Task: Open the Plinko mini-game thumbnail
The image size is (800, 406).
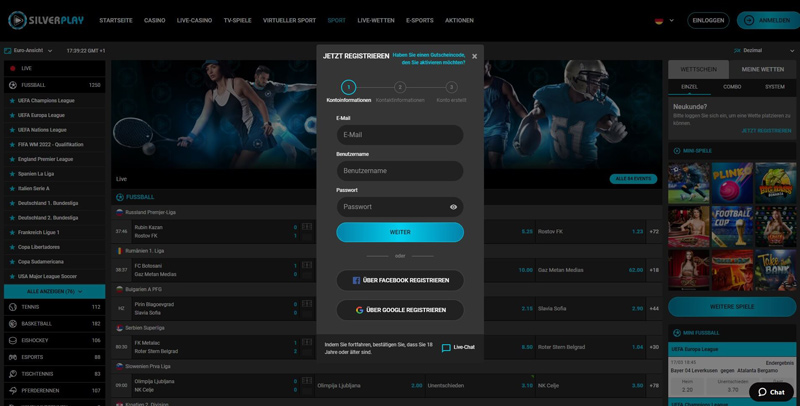Action: (x=732, y=184)
